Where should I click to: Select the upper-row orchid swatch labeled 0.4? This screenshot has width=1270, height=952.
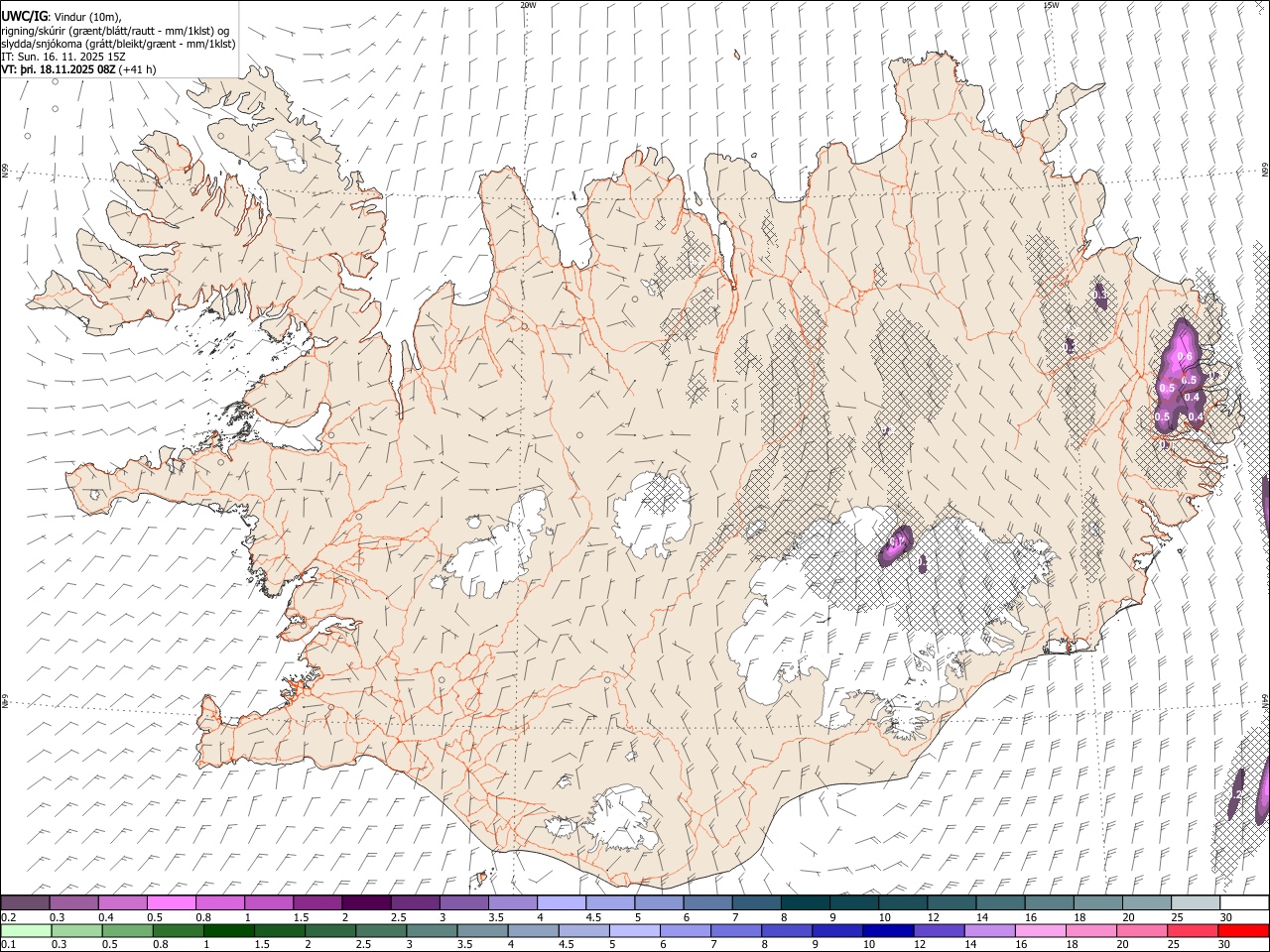[123, 902]
